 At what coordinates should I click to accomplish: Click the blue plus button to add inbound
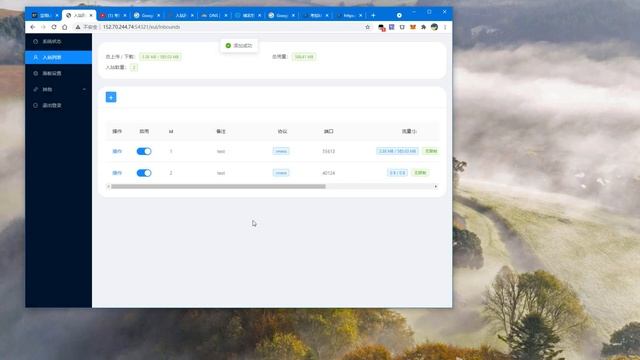[111, 97]
